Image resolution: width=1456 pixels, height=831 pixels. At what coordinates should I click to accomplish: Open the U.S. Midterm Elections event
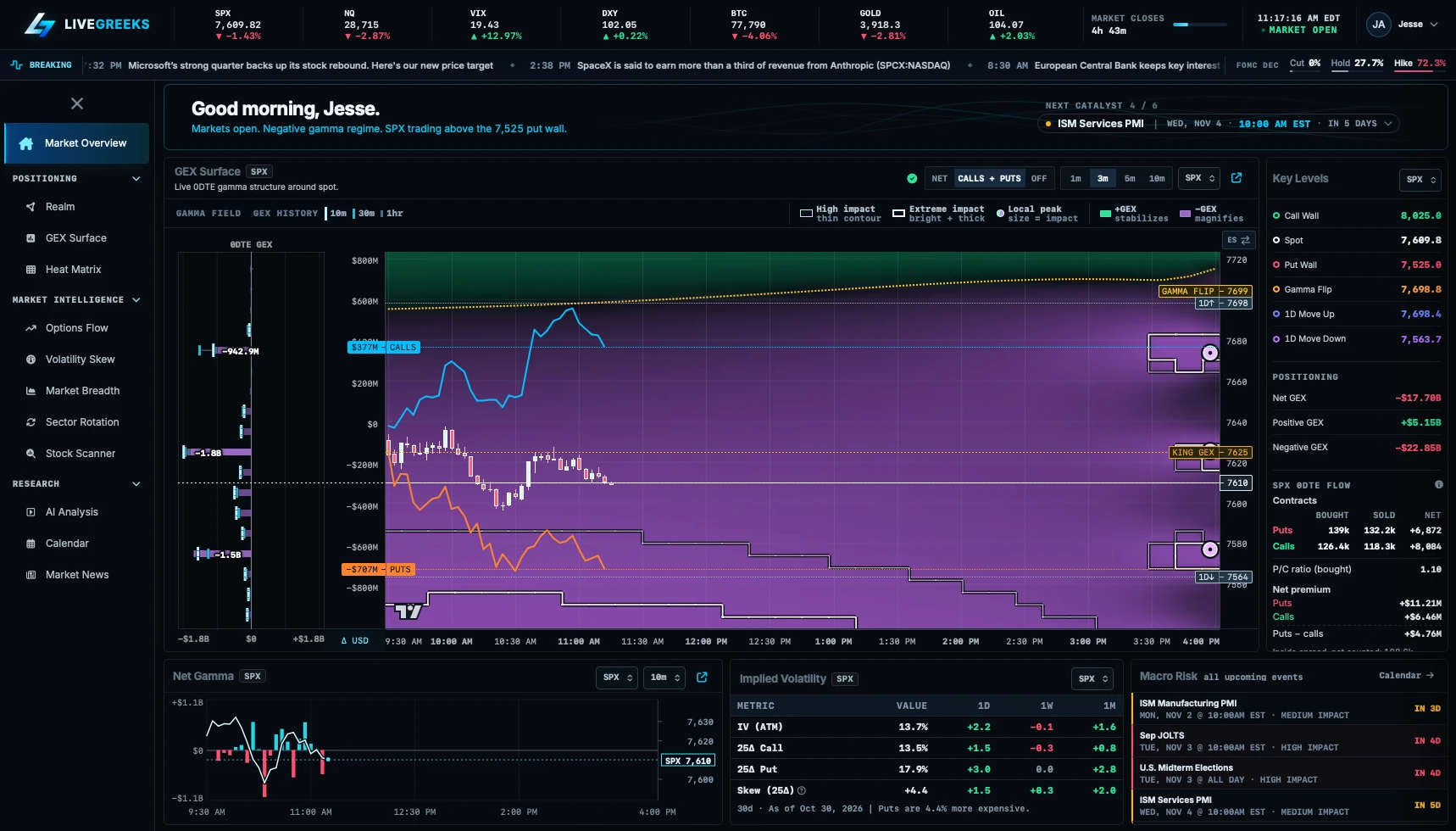[1288, 773]
